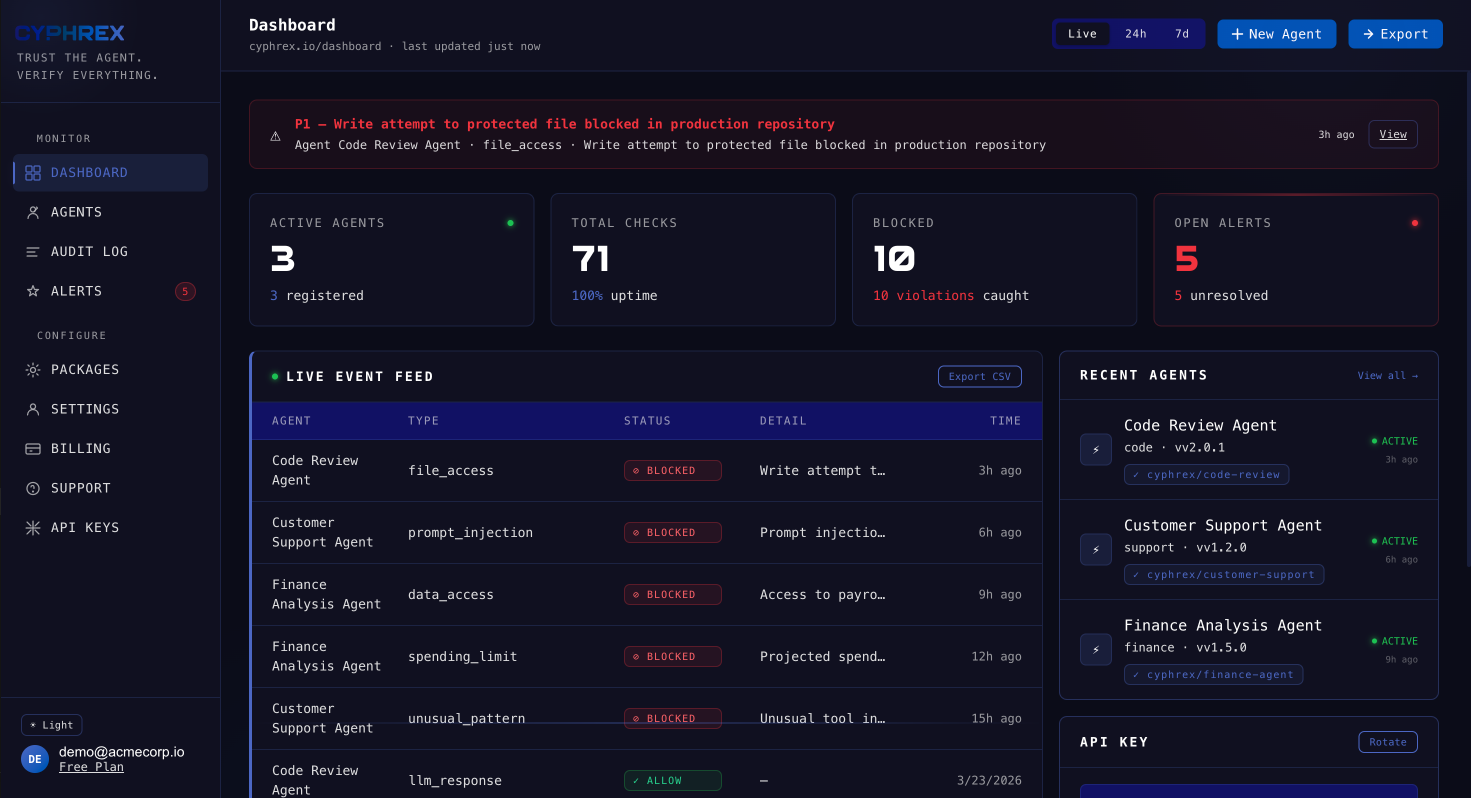Screen dimensions: 1471x798
Task: Select the Agents person icon in sidebar
Action: tap(33, 212)
